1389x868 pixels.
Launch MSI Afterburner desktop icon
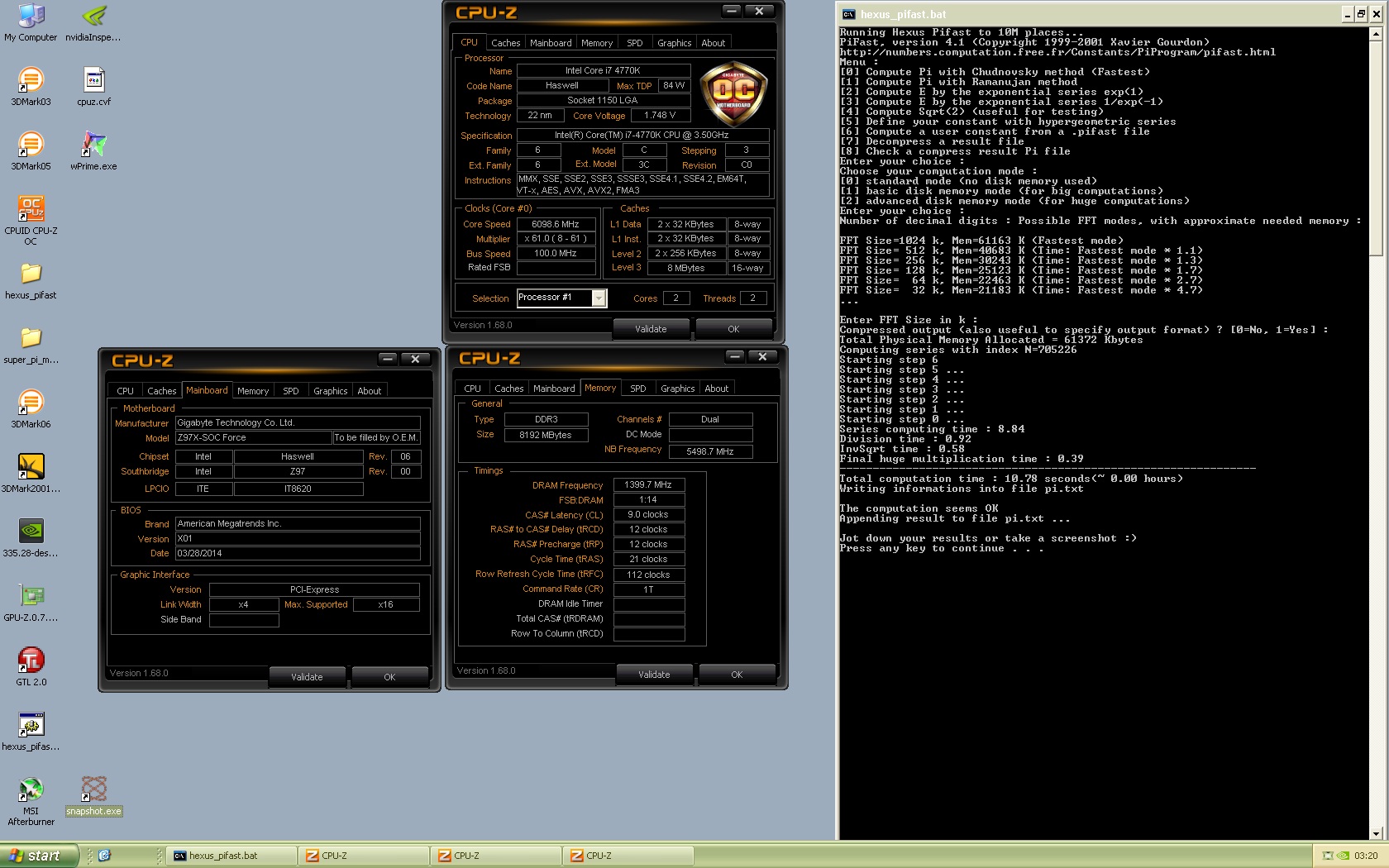[31, 801]
